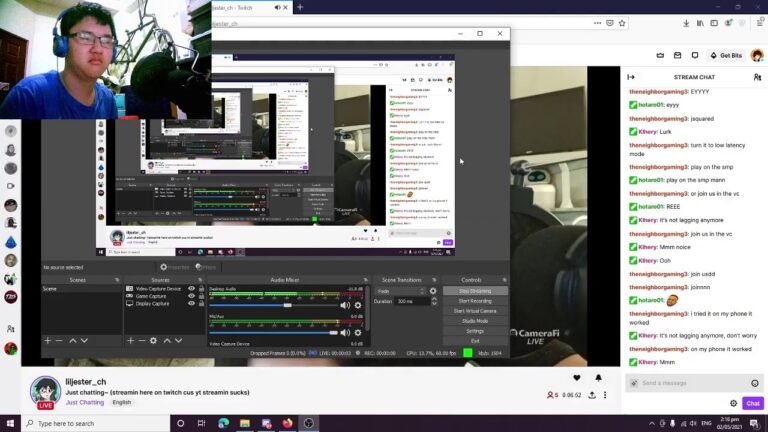
Task: Move source down with arrow icon
Action: (x=179, y=340)
